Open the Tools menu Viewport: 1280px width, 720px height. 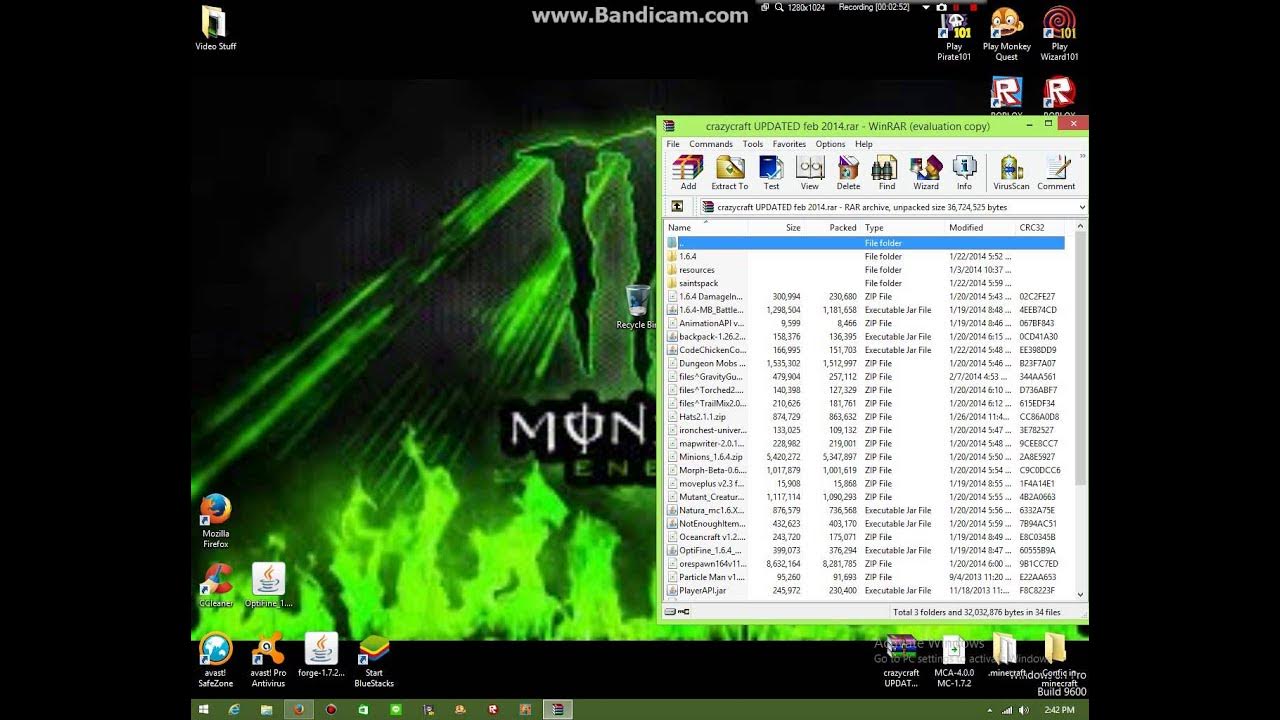753,144
